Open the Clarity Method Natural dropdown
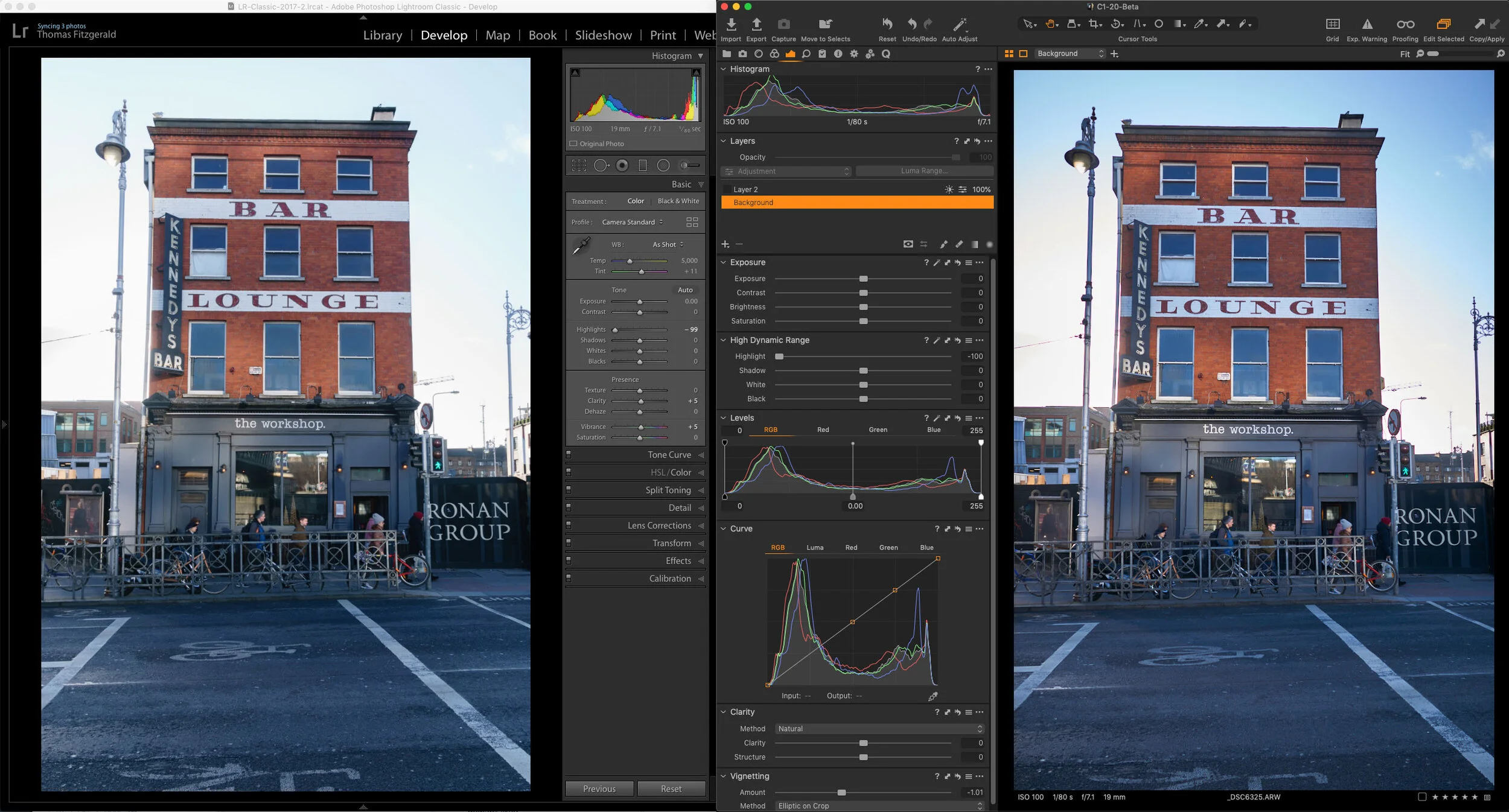This screenshot has width=1509, height=812. [x=879, y=729]
